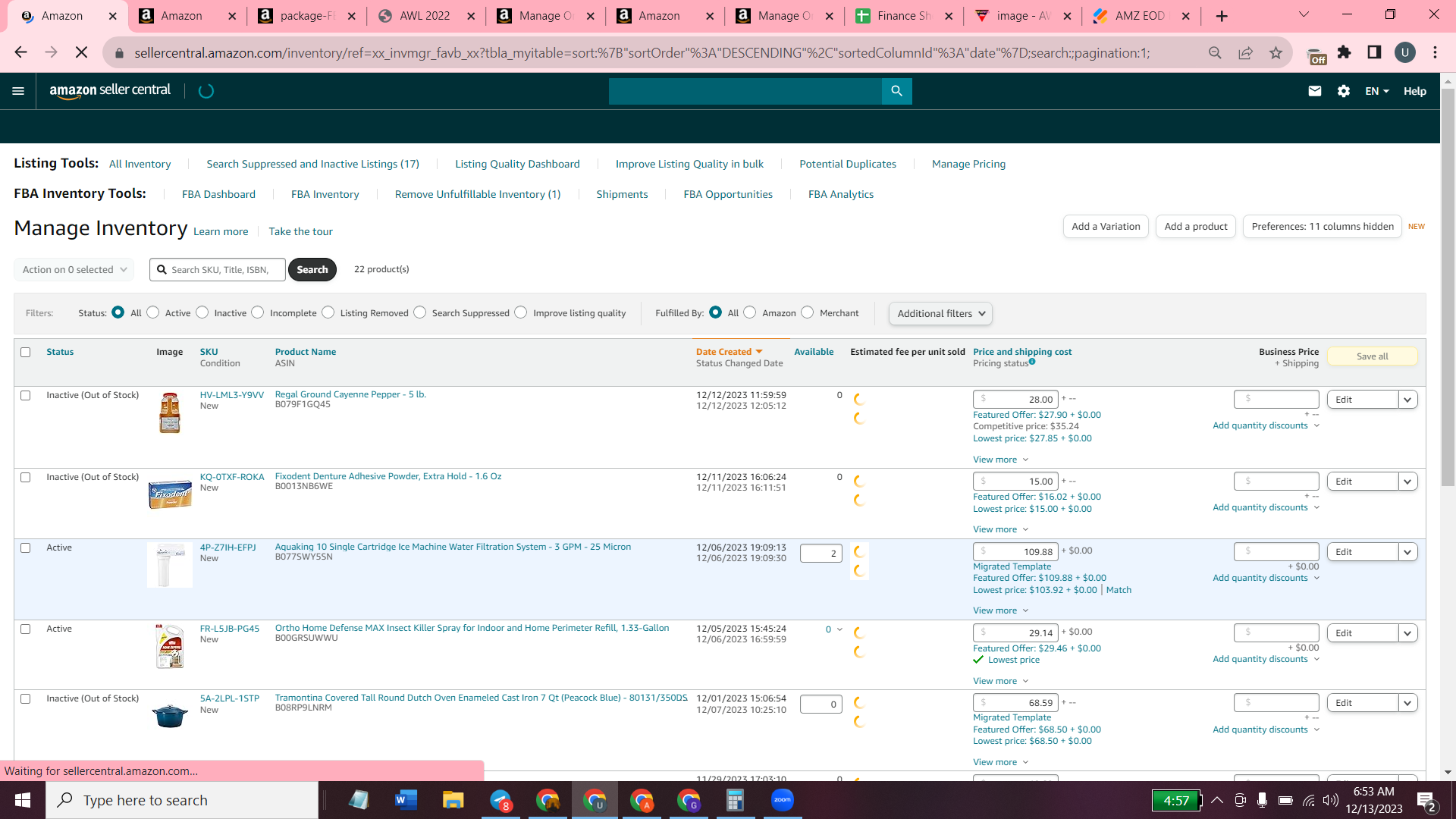1456x819 pixels.
Task: Open File Explorer from the taskbar
Action: 453,800
